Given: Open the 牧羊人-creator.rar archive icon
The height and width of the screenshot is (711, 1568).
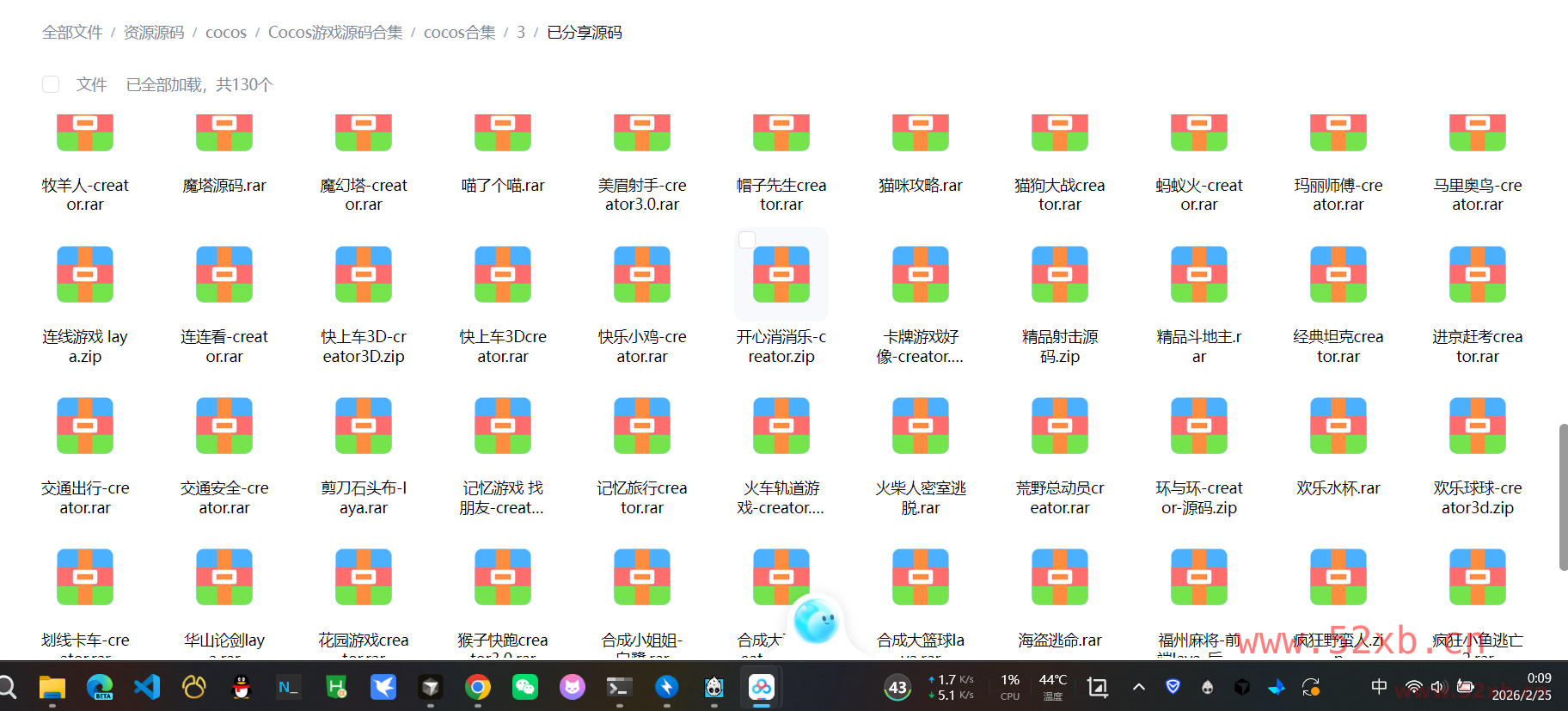Looking at the screenshot, I should tap(85, 132).
